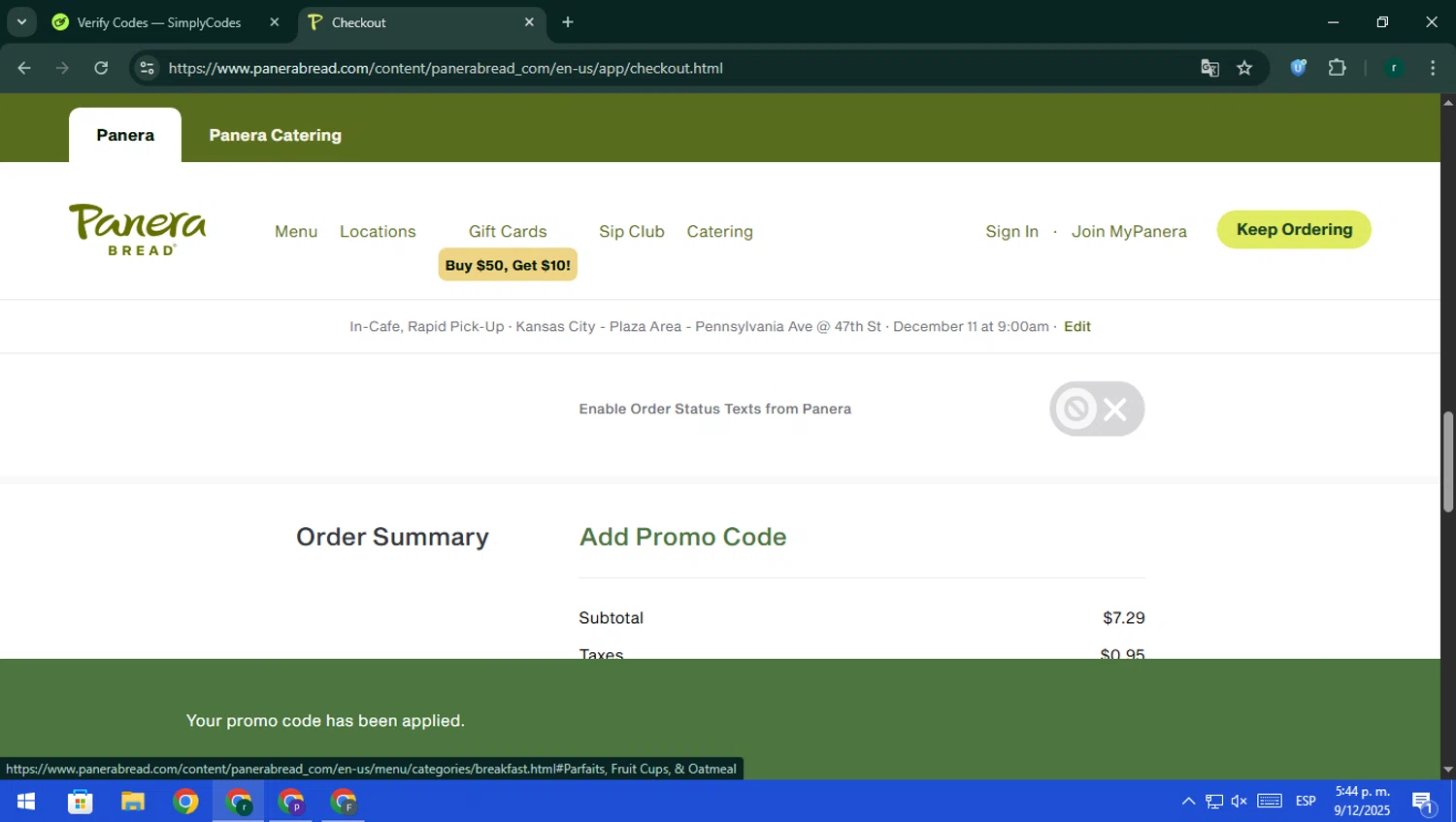Click the Add Promo Code link
Screen dimensions: 1456x822
click(x=682, y=537)
